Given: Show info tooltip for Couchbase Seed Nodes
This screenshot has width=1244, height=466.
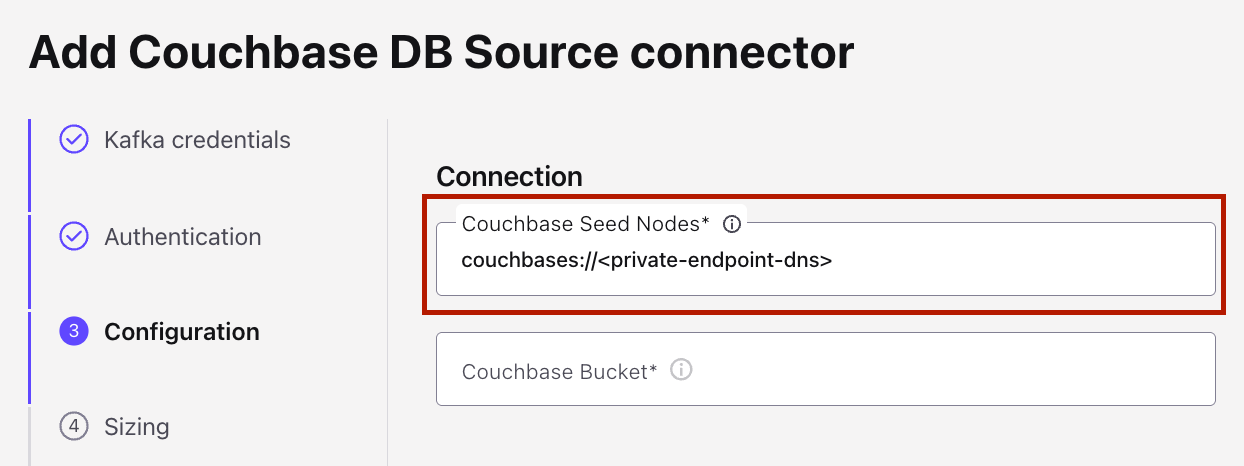Looking at the screenshot, I should (x=732, y=224).
